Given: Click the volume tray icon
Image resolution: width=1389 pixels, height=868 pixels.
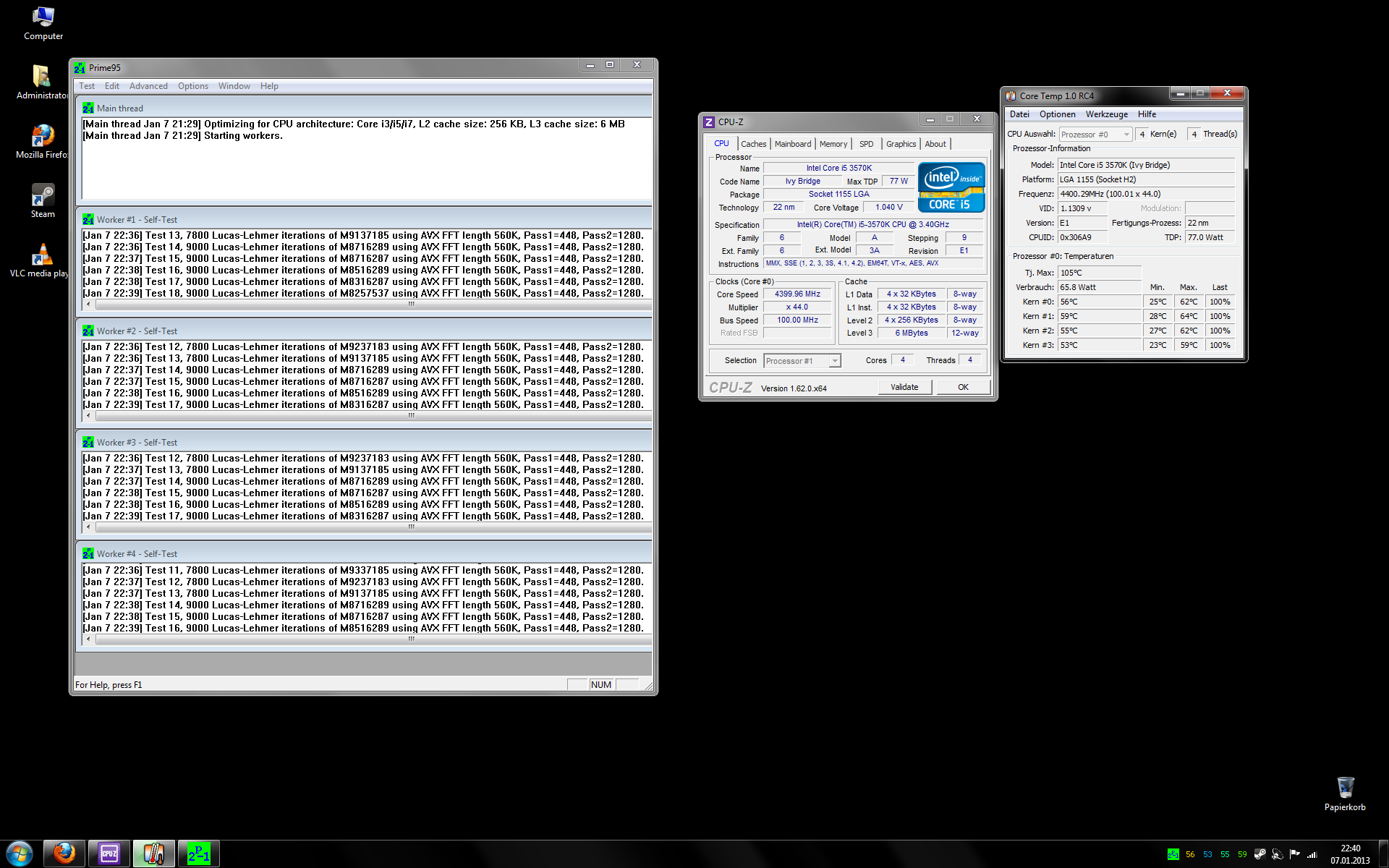Looking at the screenshot, I should click(1277, 854).
